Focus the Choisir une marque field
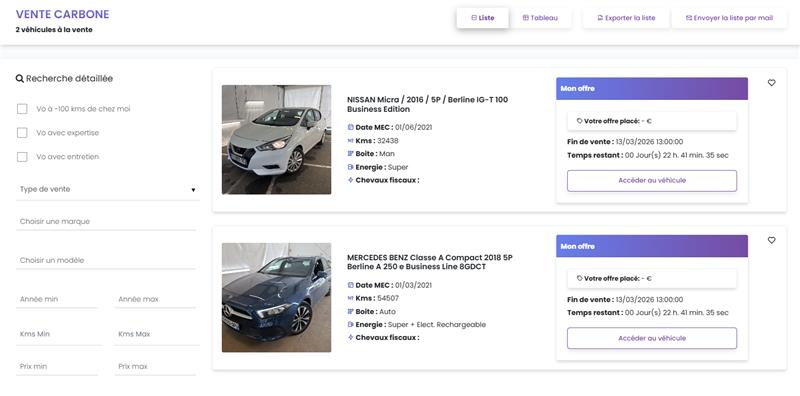 pyautogui.click(x=106, y=221)
